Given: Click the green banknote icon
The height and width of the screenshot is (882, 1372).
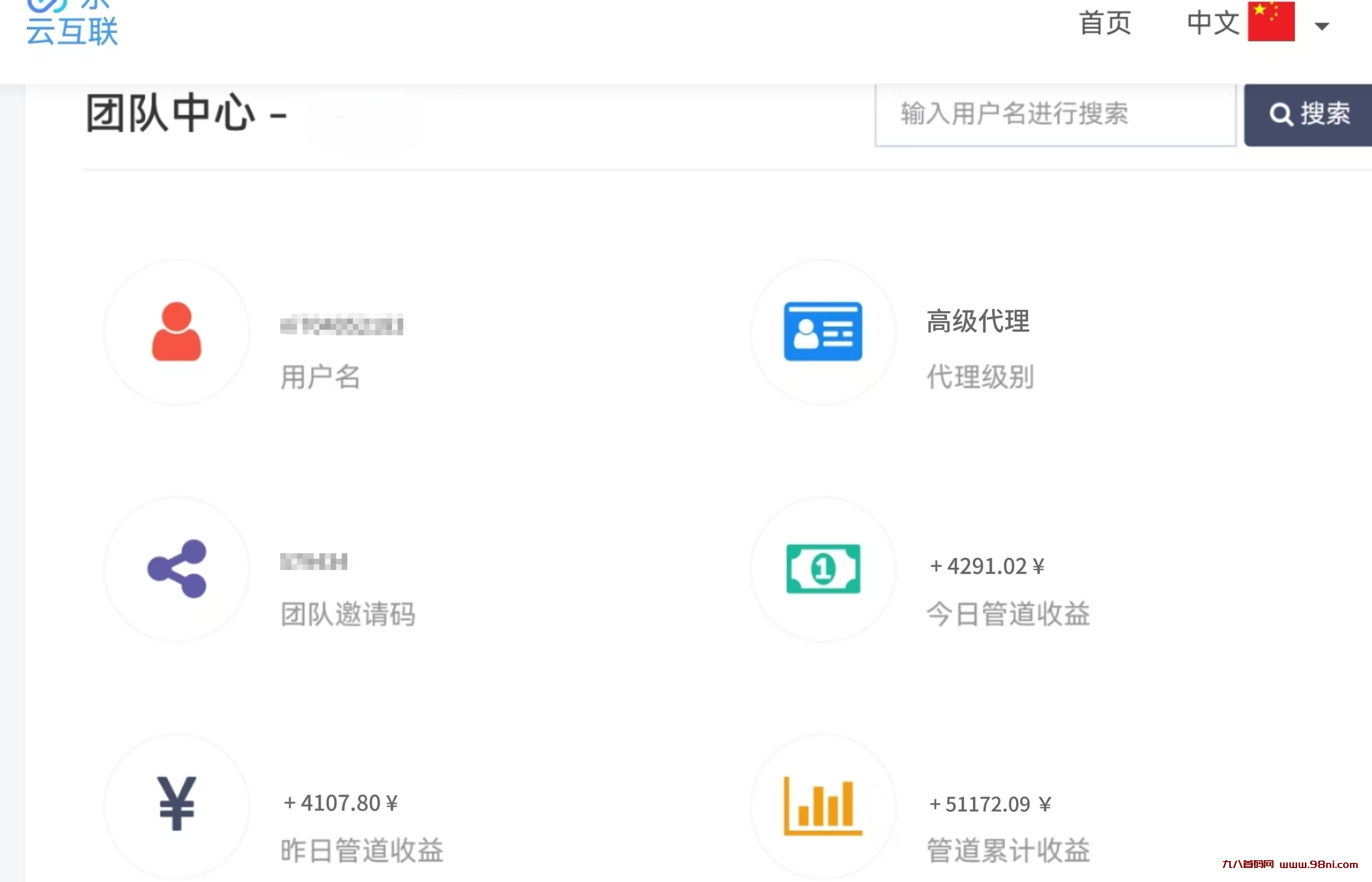Looking at the screenshot, I should click(x=823, y=569).
